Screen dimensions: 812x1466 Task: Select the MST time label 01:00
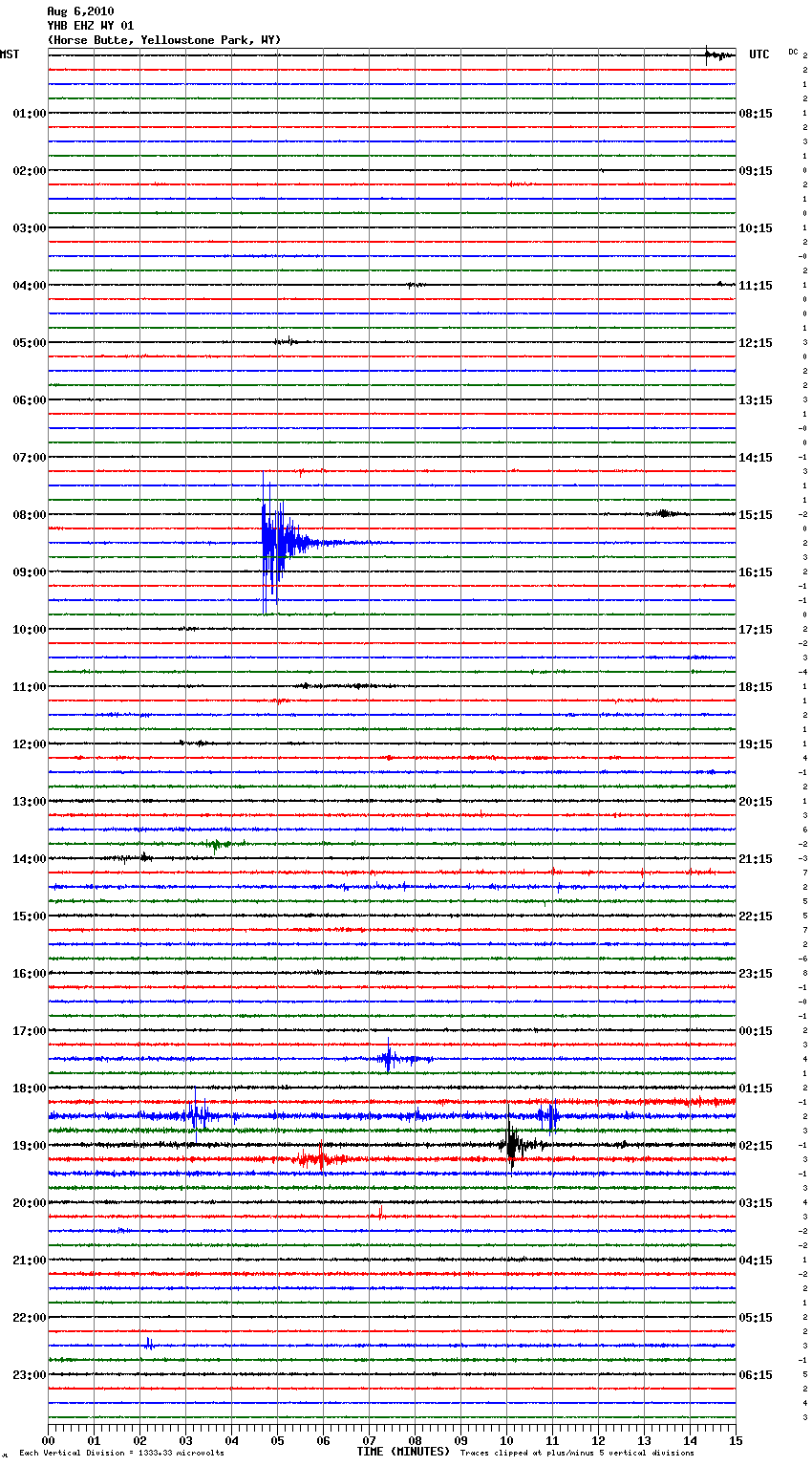coord(29,114)
